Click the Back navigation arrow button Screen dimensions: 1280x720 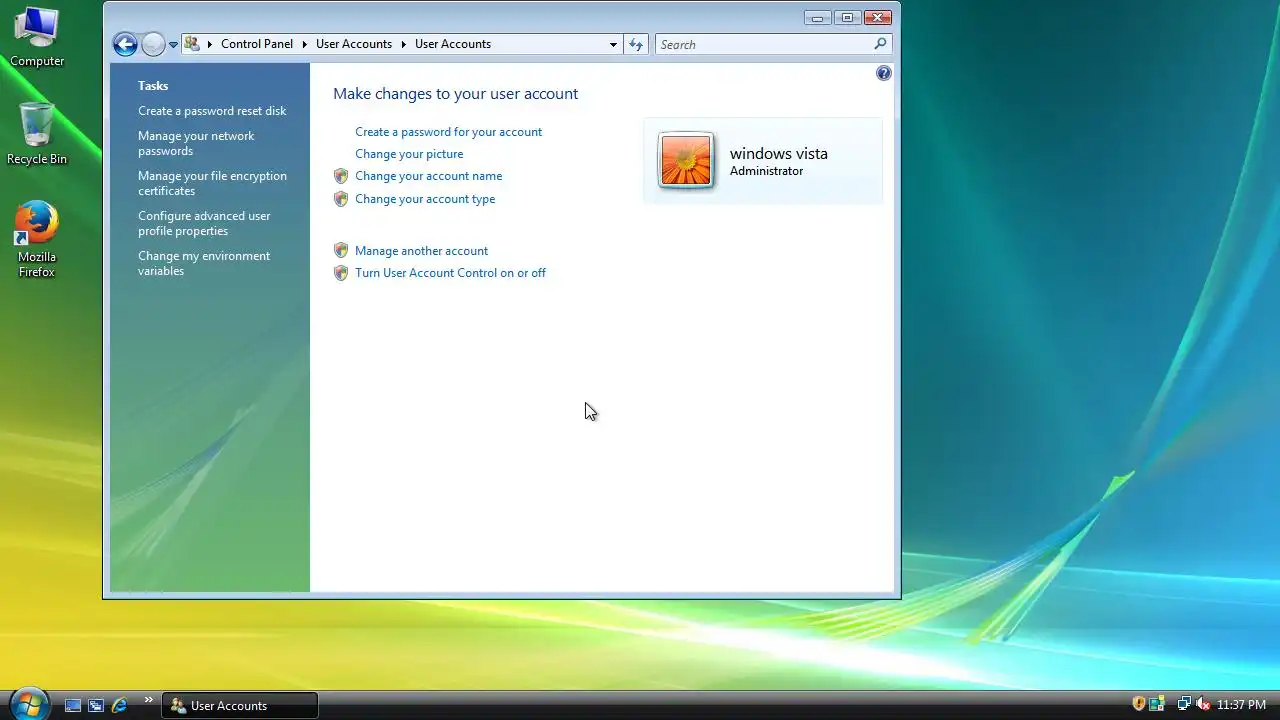pyautogui.click(x=125, y=44)
